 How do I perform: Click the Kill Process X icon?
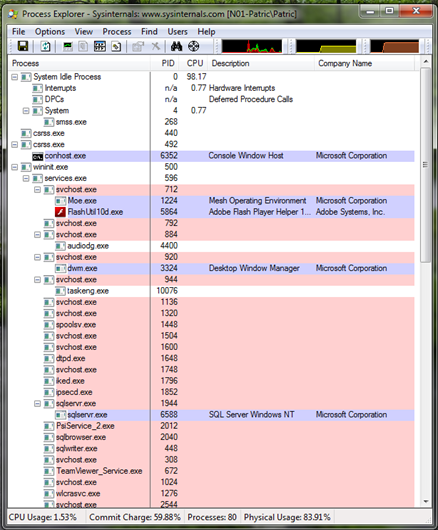(155, 46)
